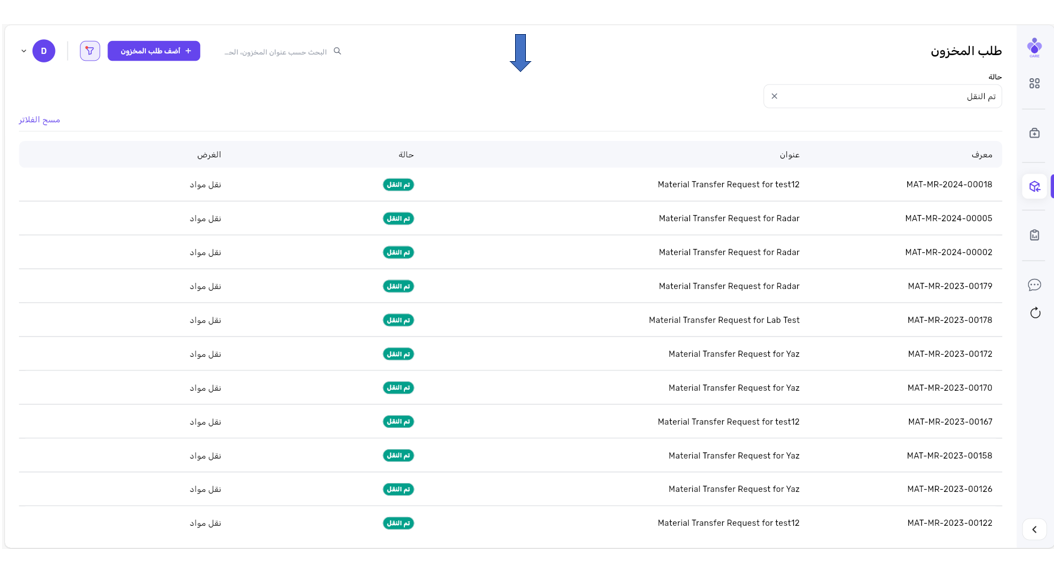Image resolution: width=1063 pixels, height=561 pixels.
Task: Click the briefcase icon in the sidebar
Action: (x=1034, y=133)
